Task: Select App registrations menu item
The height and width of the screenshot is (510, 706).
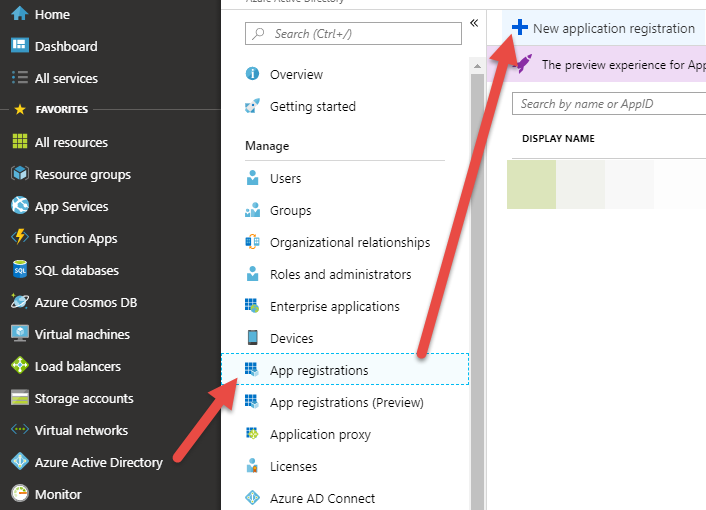Action: [x=345, y=369]
